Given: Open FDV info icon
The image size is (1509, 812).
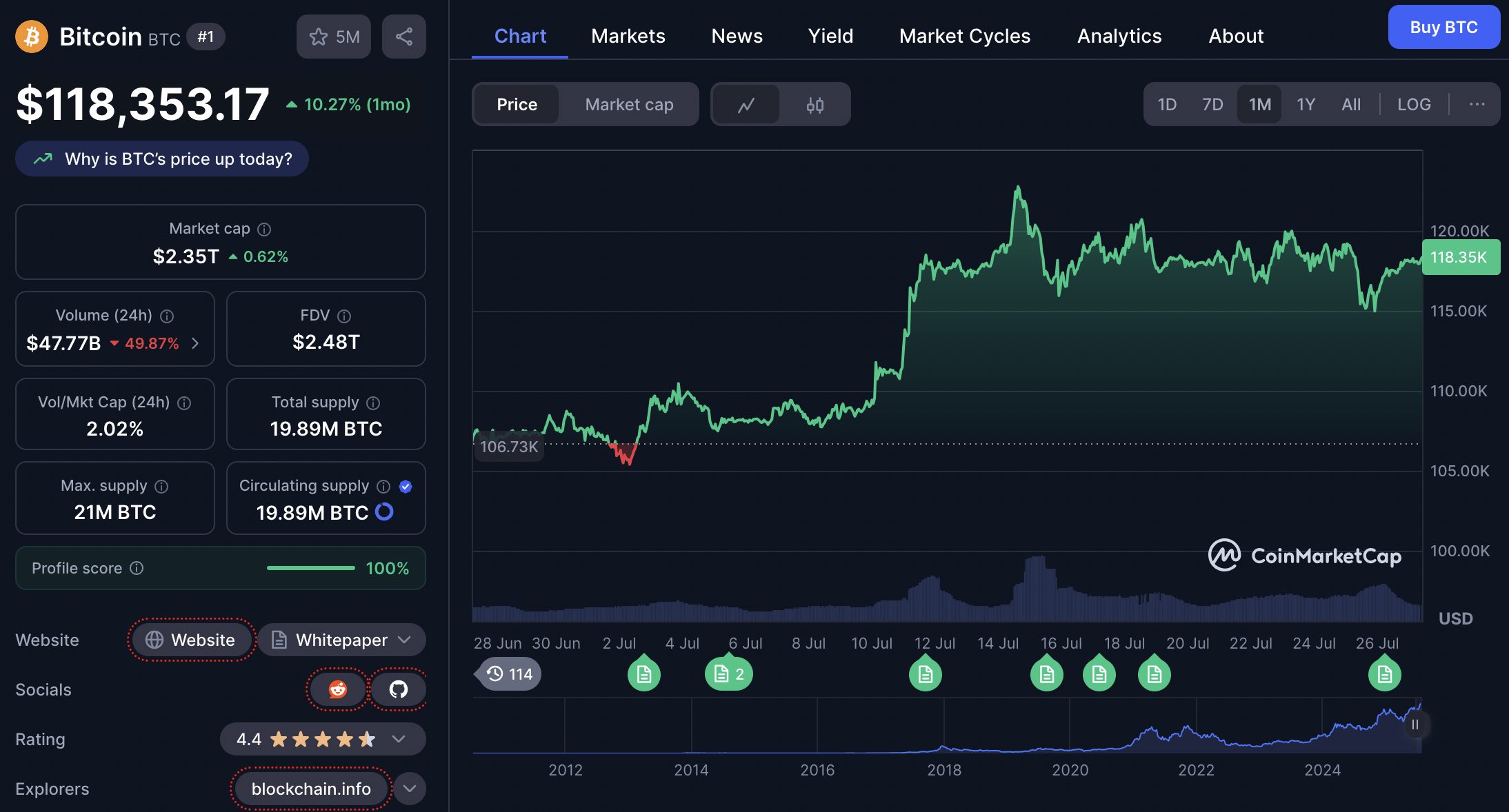Looking at the screenshot, I should click(344, 316).
